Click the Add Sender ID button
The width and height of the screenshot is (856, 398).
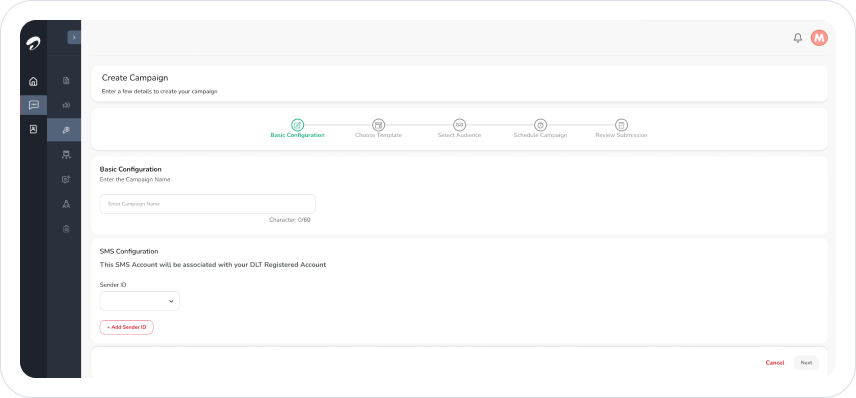[x=127, y=327]
